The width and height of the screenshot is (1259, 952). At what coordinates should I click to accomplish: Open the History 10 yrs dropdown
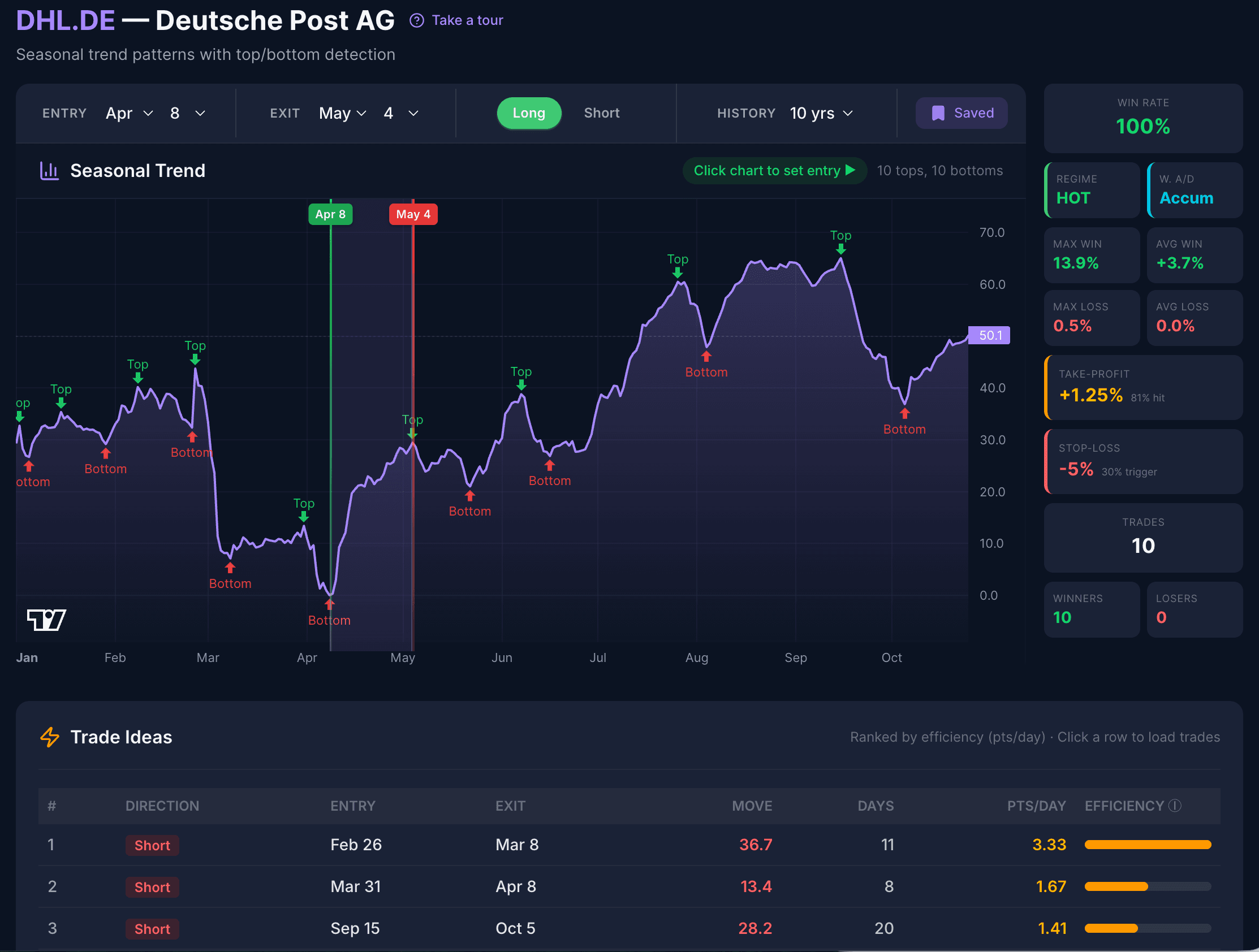[x=820, y=112]
